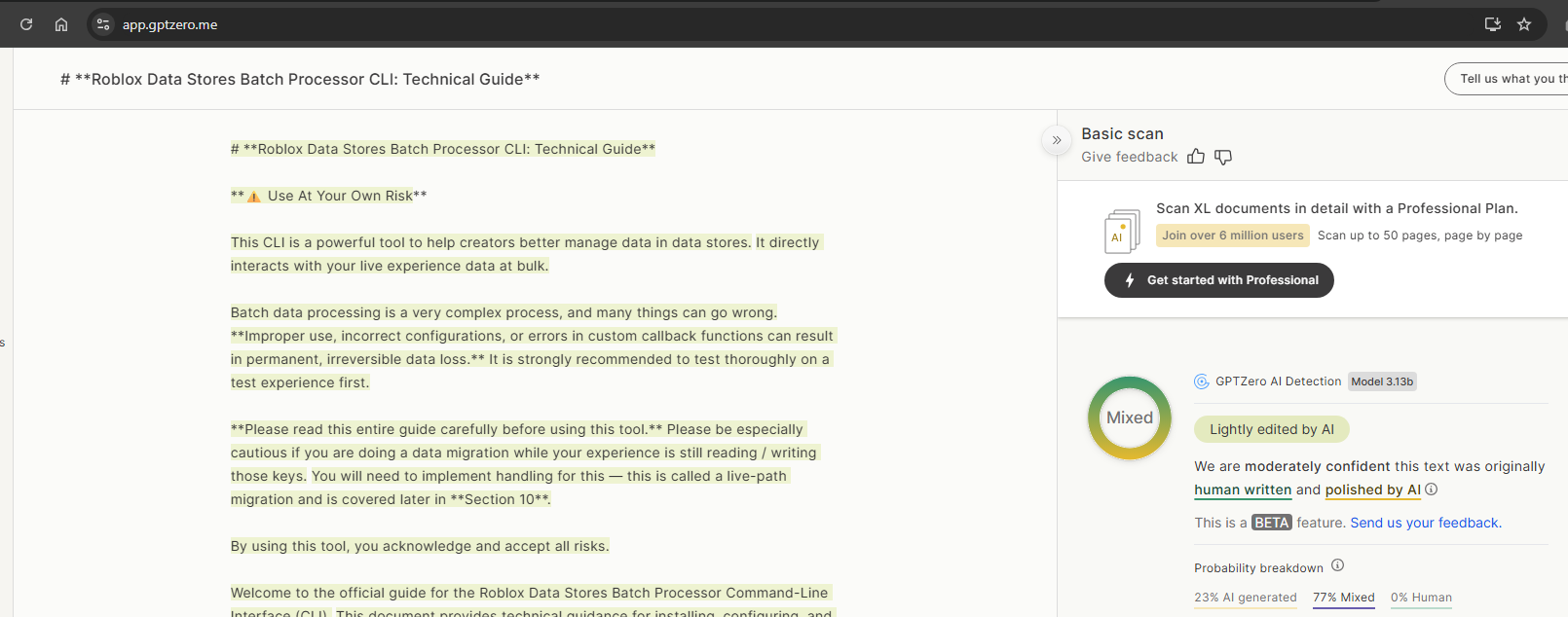Click the Join over 6 million users badge
The height and width of the screenshot is (617, 1568).
point(1232,236)
